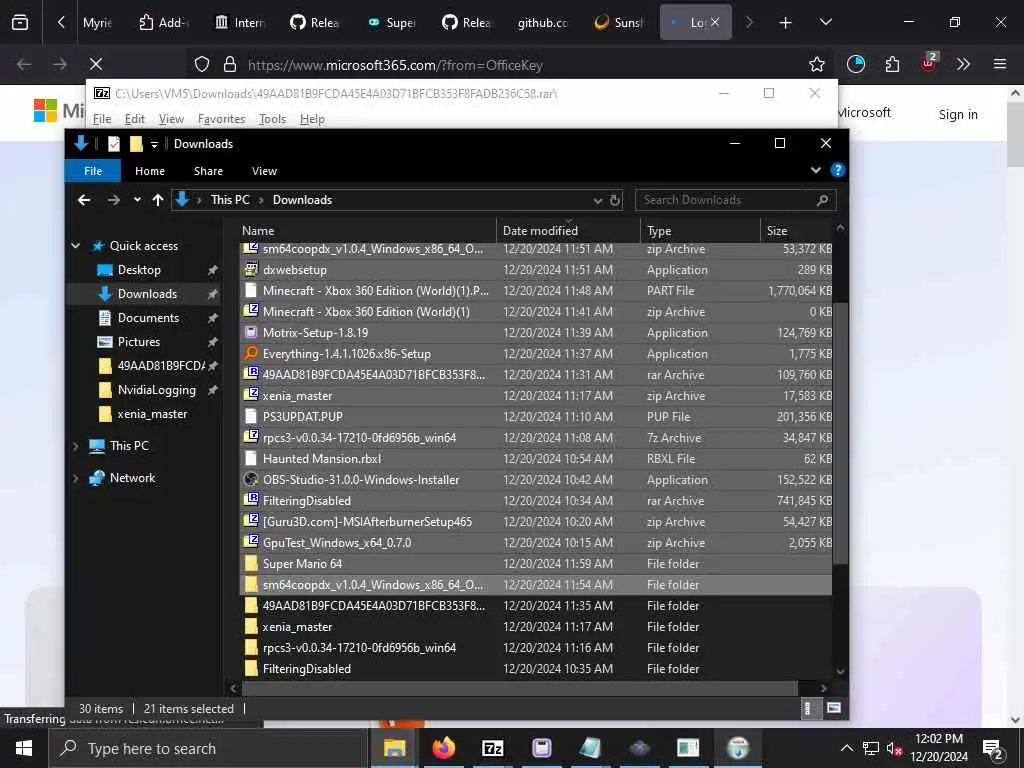Viewport: 1024px width, 768px height.
Task: Open the File tab in Explorer
Action: [x=93, y=170]
